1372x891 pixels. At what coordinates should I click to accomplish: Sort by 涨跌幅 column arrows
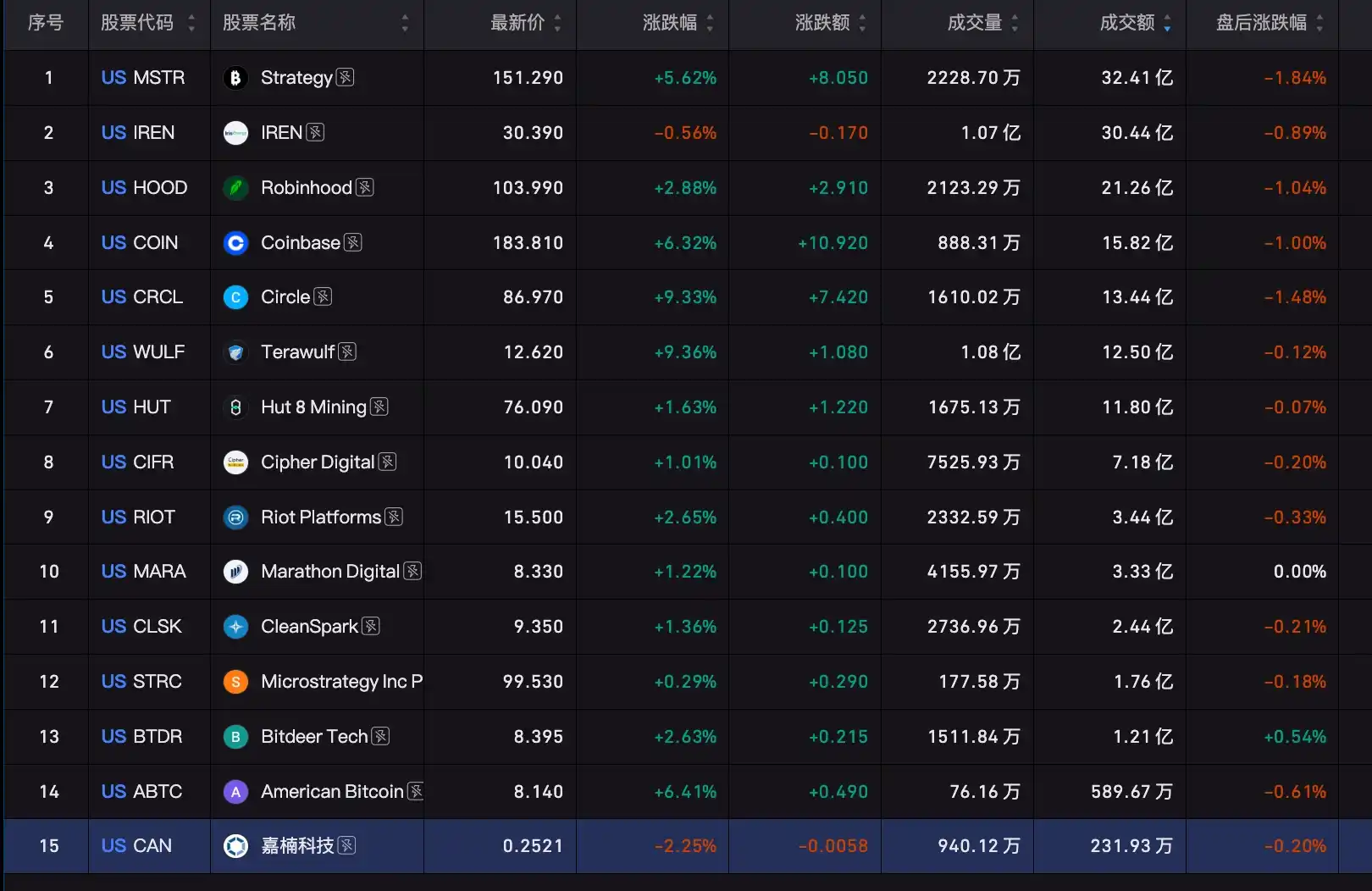tap(710, 23)
